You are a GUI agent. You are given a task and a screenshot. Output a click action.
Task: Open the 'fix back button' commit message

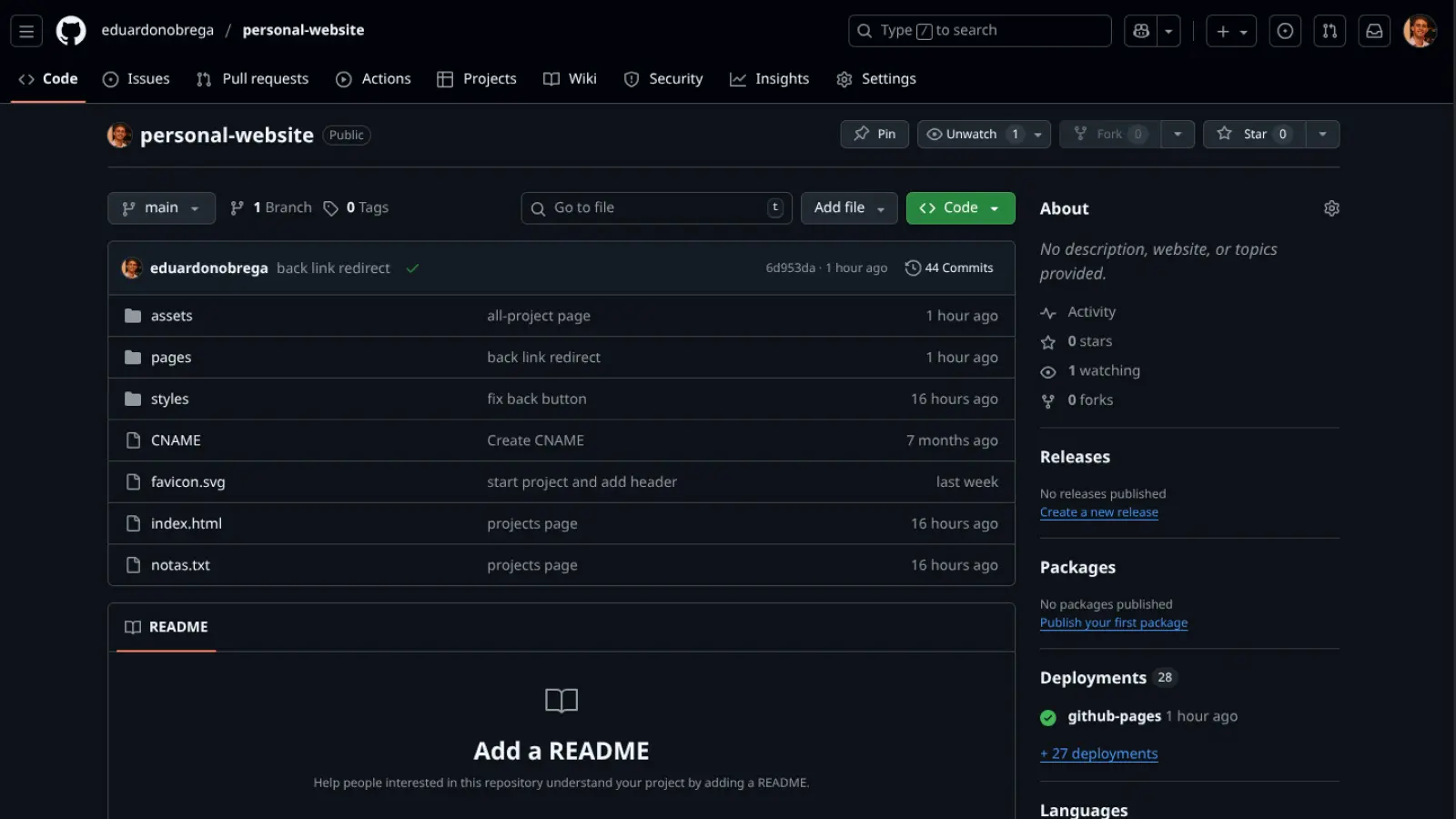click(x=537, y=399)
